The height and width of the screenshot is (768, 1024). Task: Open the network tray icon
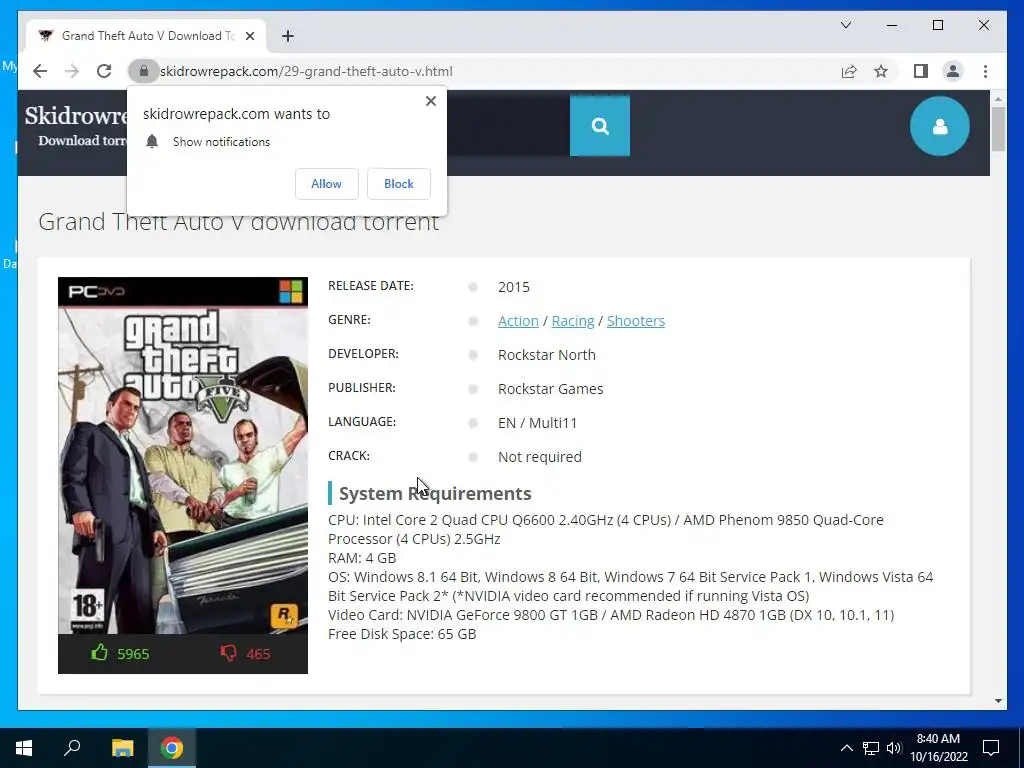871,748
